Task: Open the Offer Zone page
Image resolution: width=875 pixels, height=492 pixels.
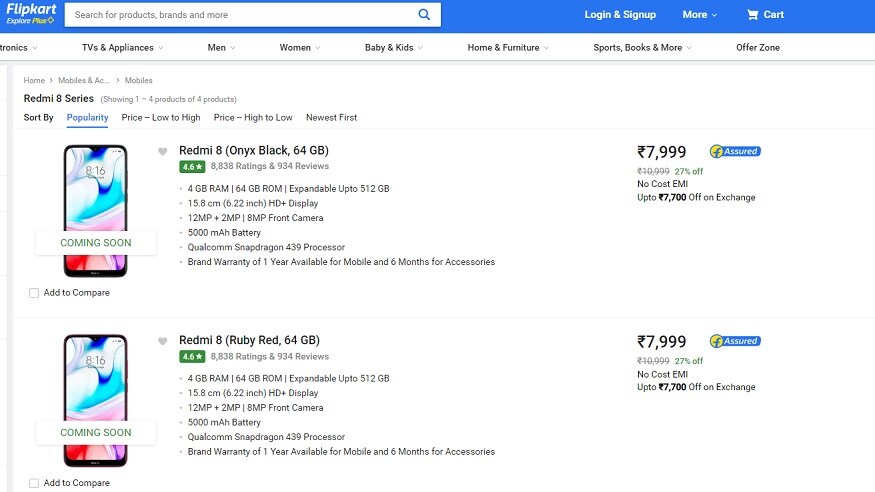Action: click(758, 47)
